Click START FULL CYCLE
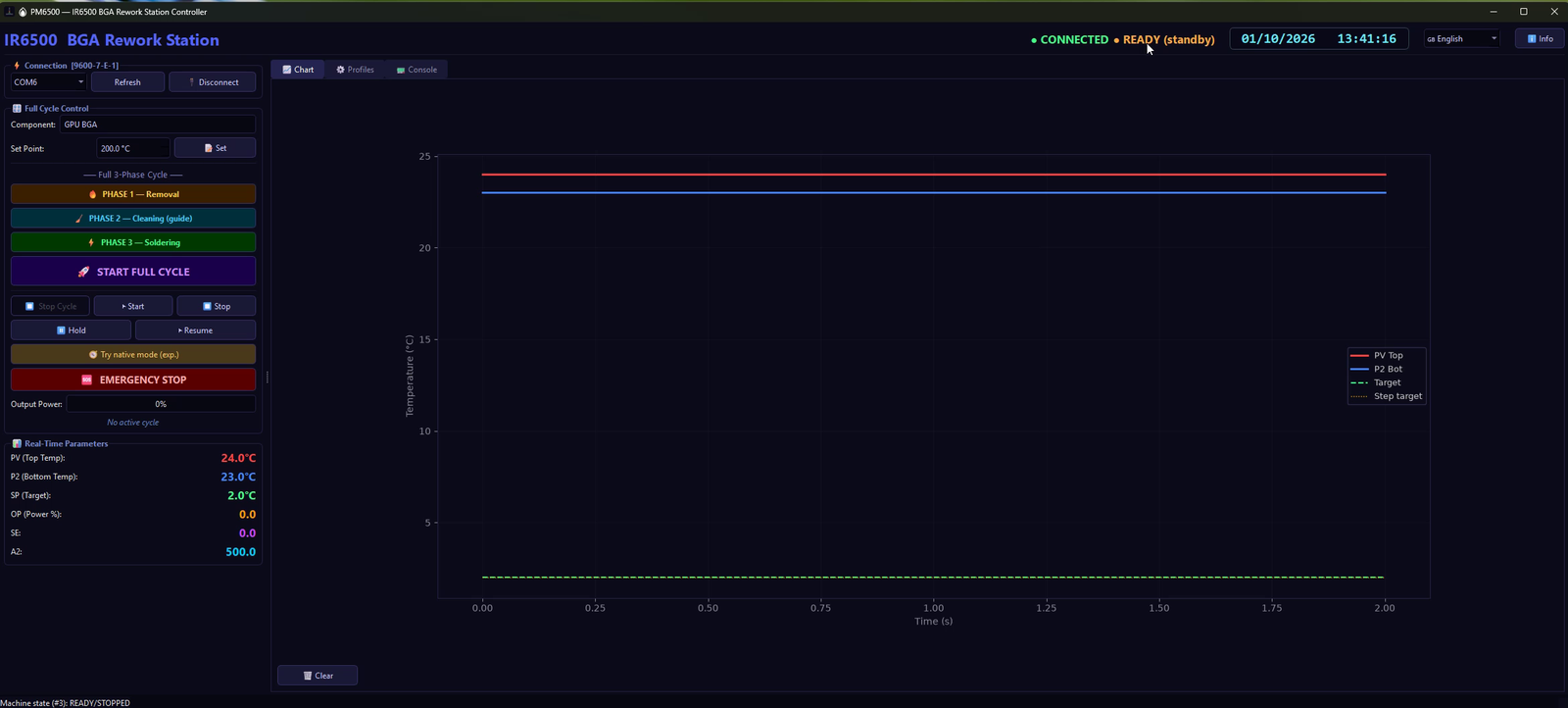Screen dimensions: 1568x708 [x=133, y=272]
